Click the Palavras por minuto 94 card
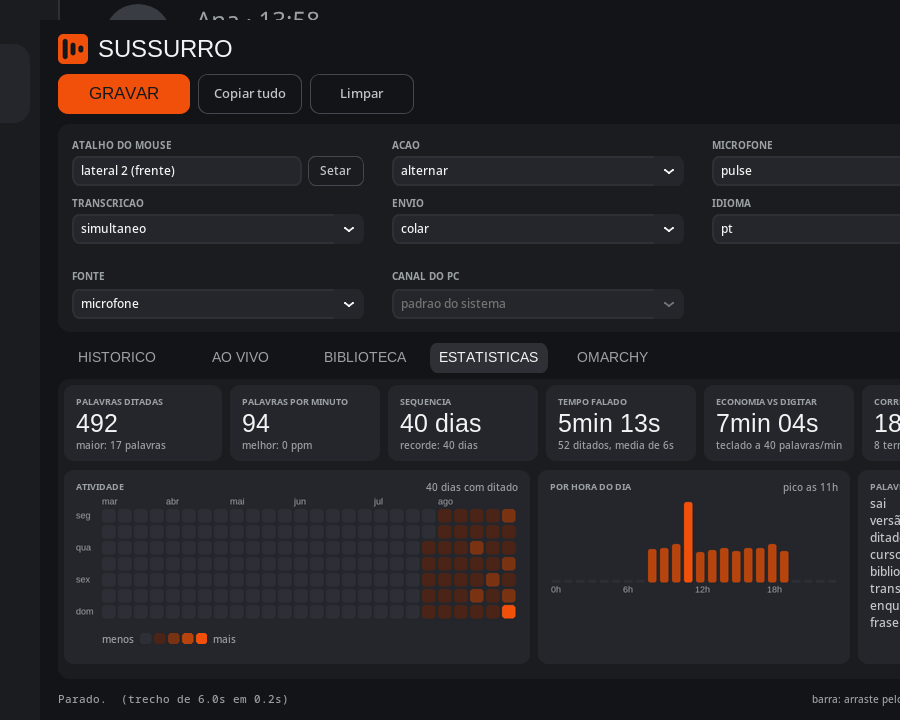 [305, 423]
